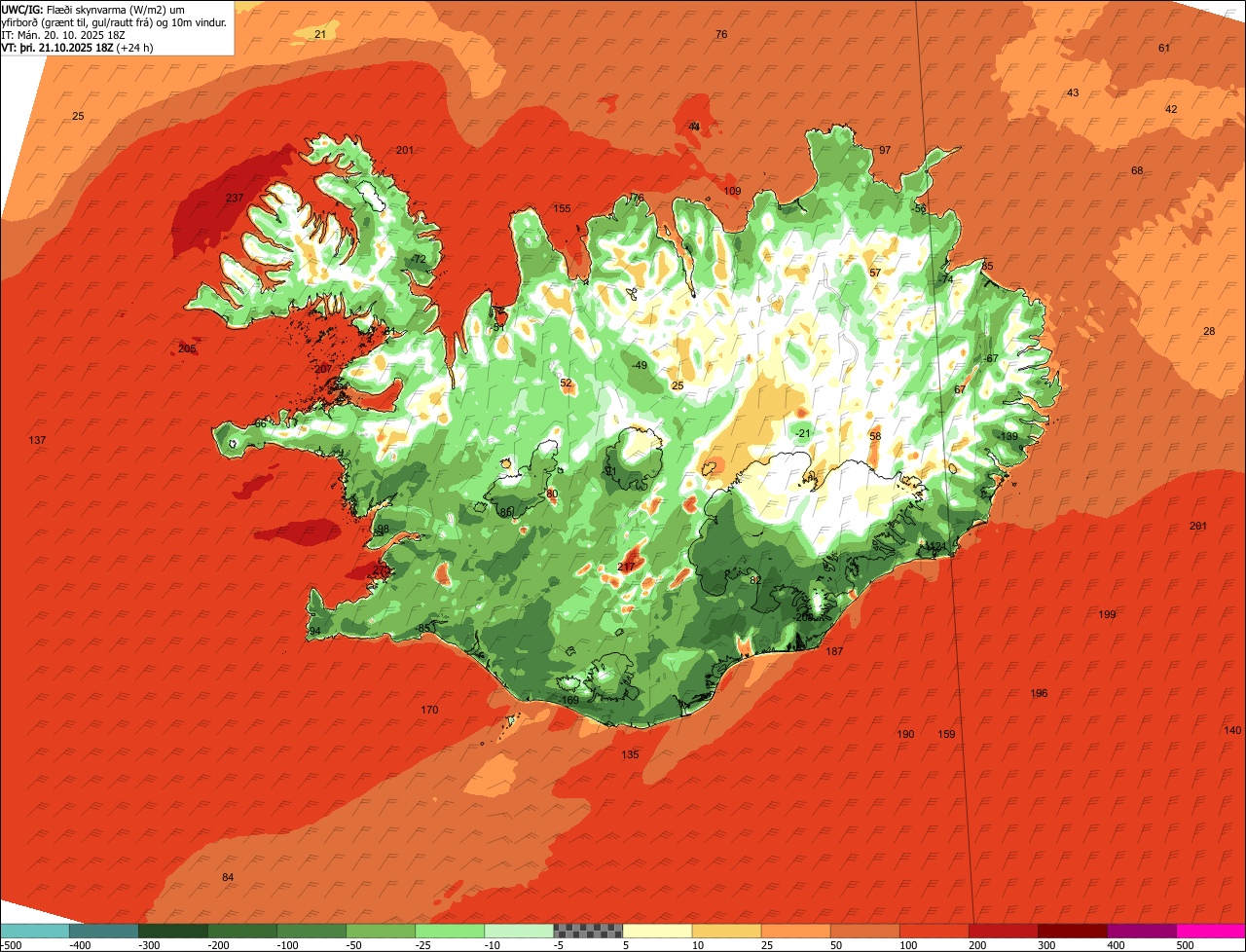This screenshot has height=952, width=1246.
Task: Select the 200 to 300 red legend swatch
Action: click(x=1003, y=931)
